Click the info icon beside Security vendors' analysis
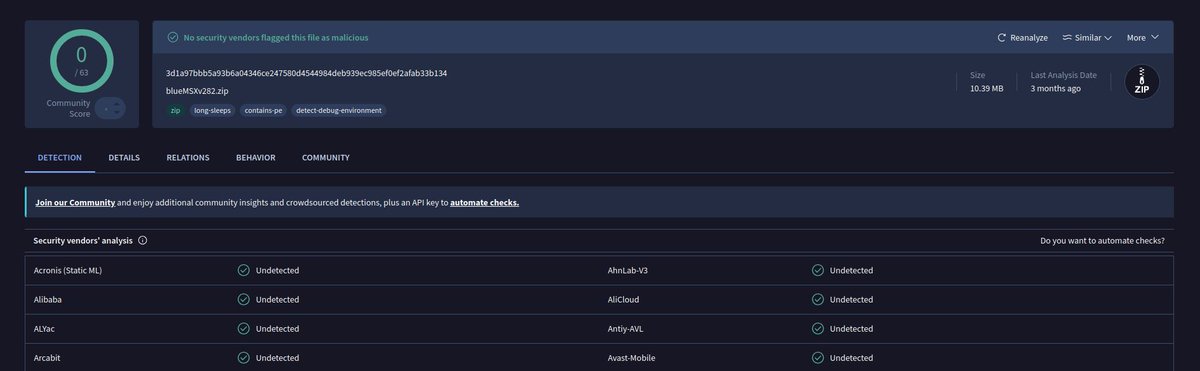The width and height of the screenshot is (1200, 371). click(x=143, y=241)
